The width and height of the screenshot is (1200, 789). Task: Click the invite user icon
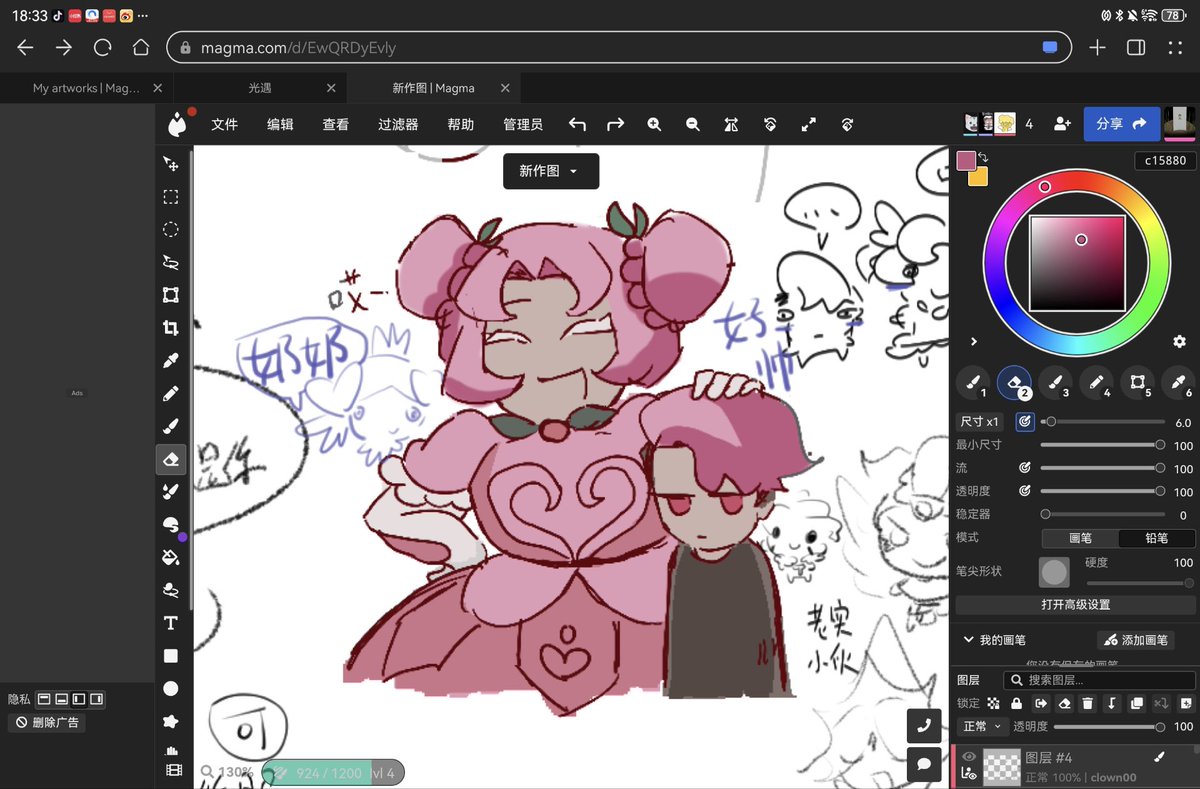[1062, 124]
